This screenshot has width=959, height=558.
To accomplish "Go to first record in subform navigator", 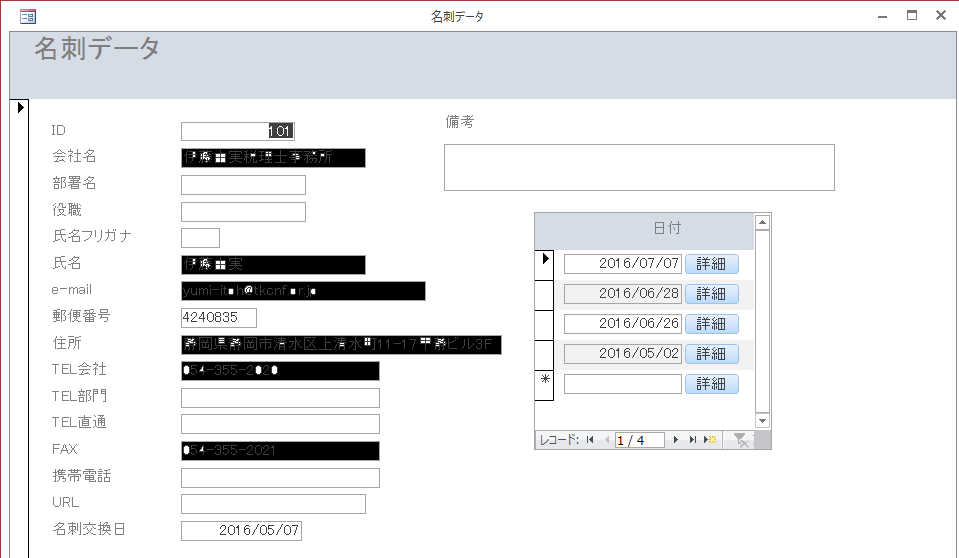I will [590, 440].
